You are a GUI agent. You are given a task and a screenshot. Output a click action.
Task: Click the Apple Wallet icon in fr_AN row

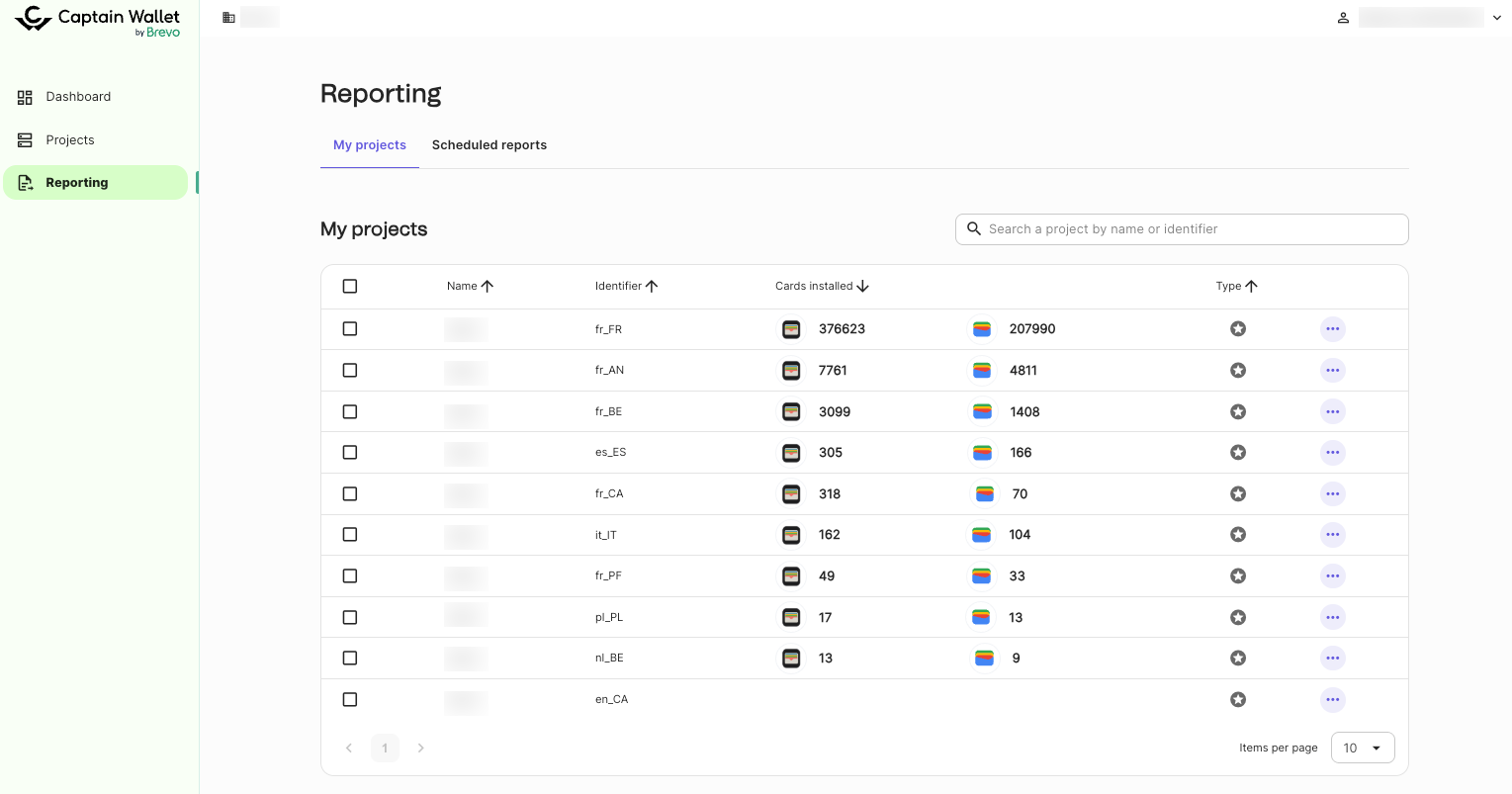coord(791,371)
